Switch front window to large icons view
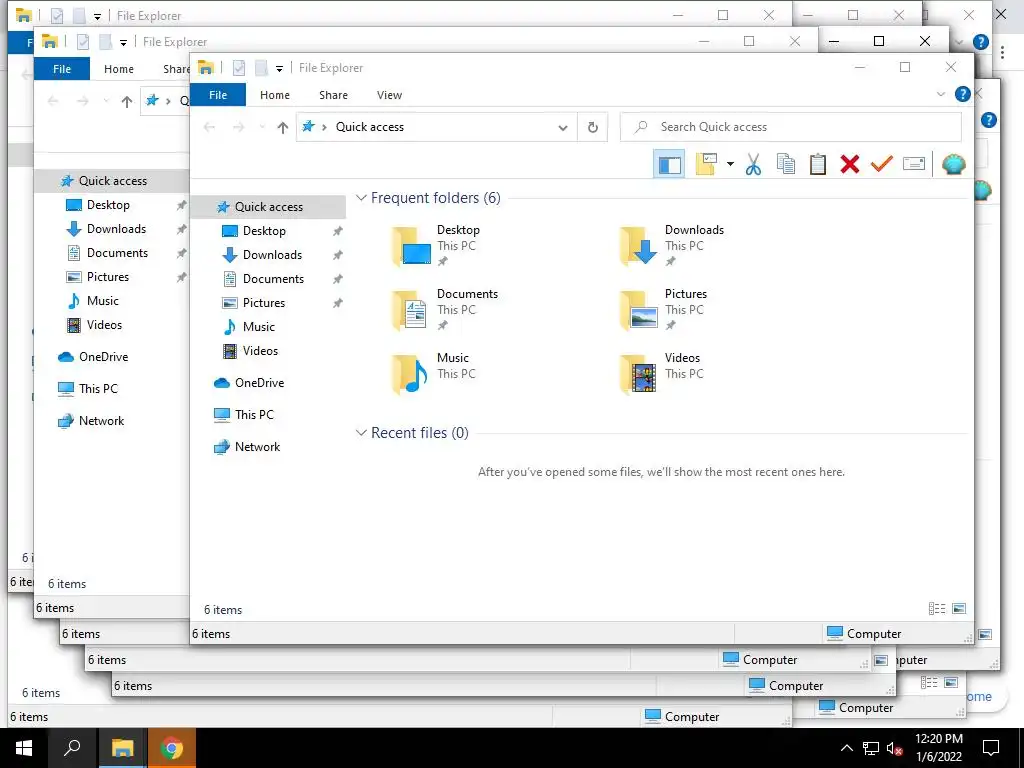The width and height of the screenshot is (1024, 768). point(959,609)
